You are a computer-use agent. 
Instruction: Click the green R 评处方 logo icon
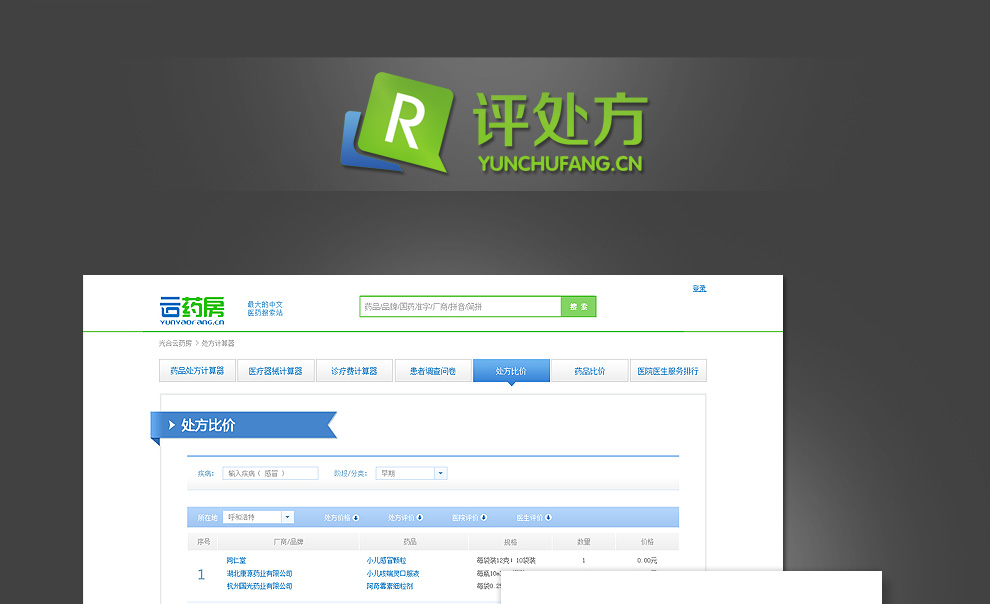(x=402, y=122)
